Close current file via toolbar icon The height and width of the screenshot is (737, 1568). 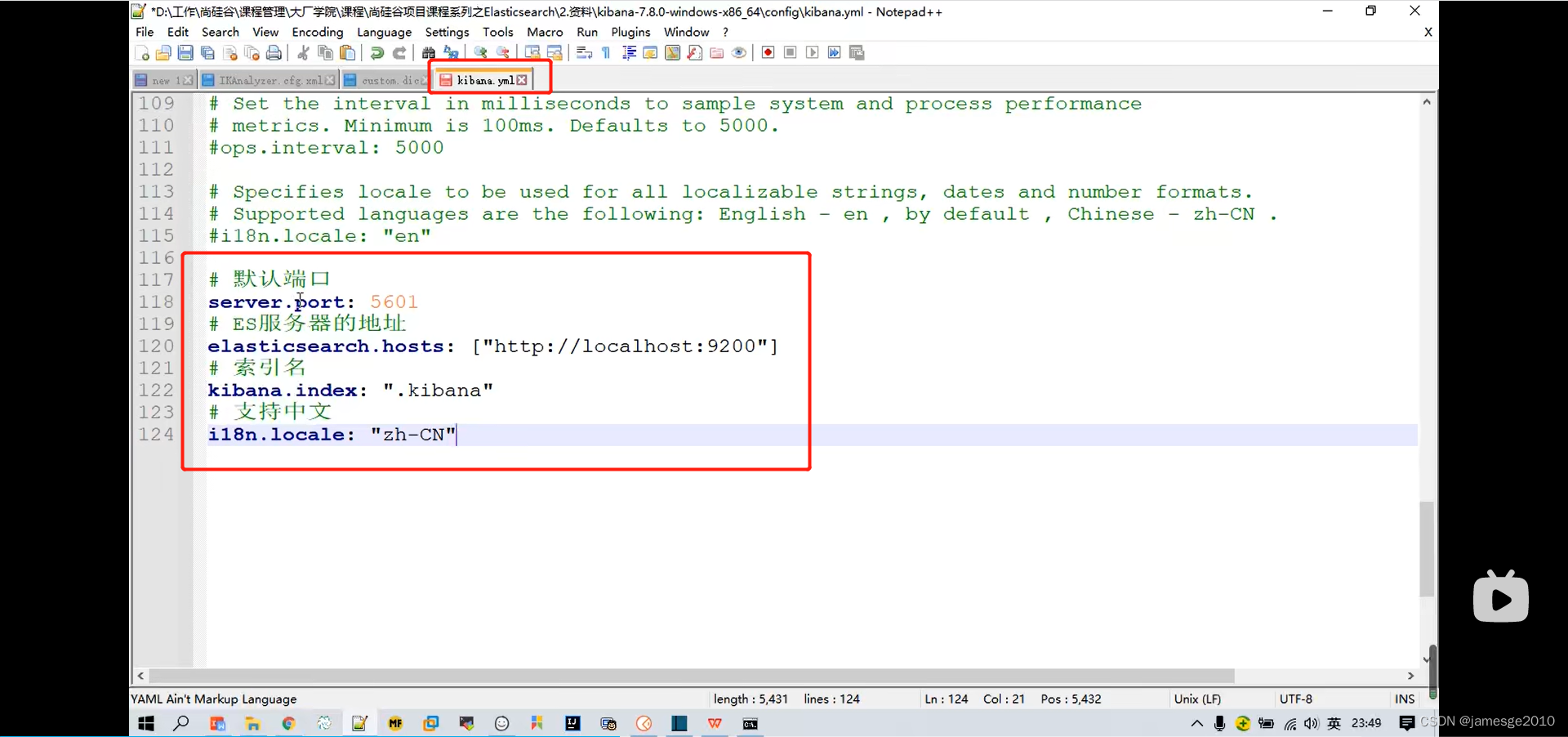(230, 53)
